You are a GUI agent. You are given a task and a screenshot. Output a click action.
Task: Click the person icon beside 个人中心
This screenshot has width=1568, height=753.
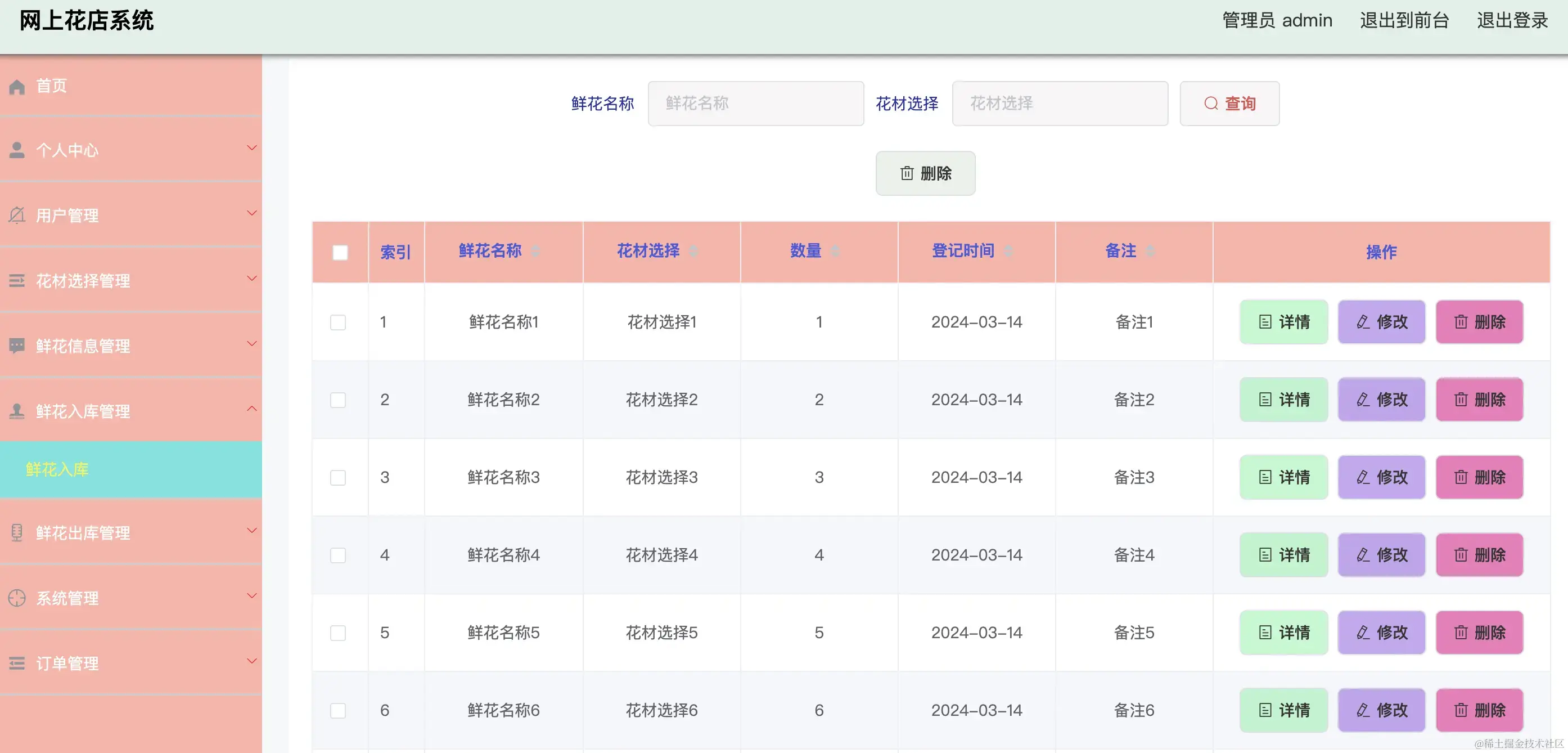coord(17,150)
